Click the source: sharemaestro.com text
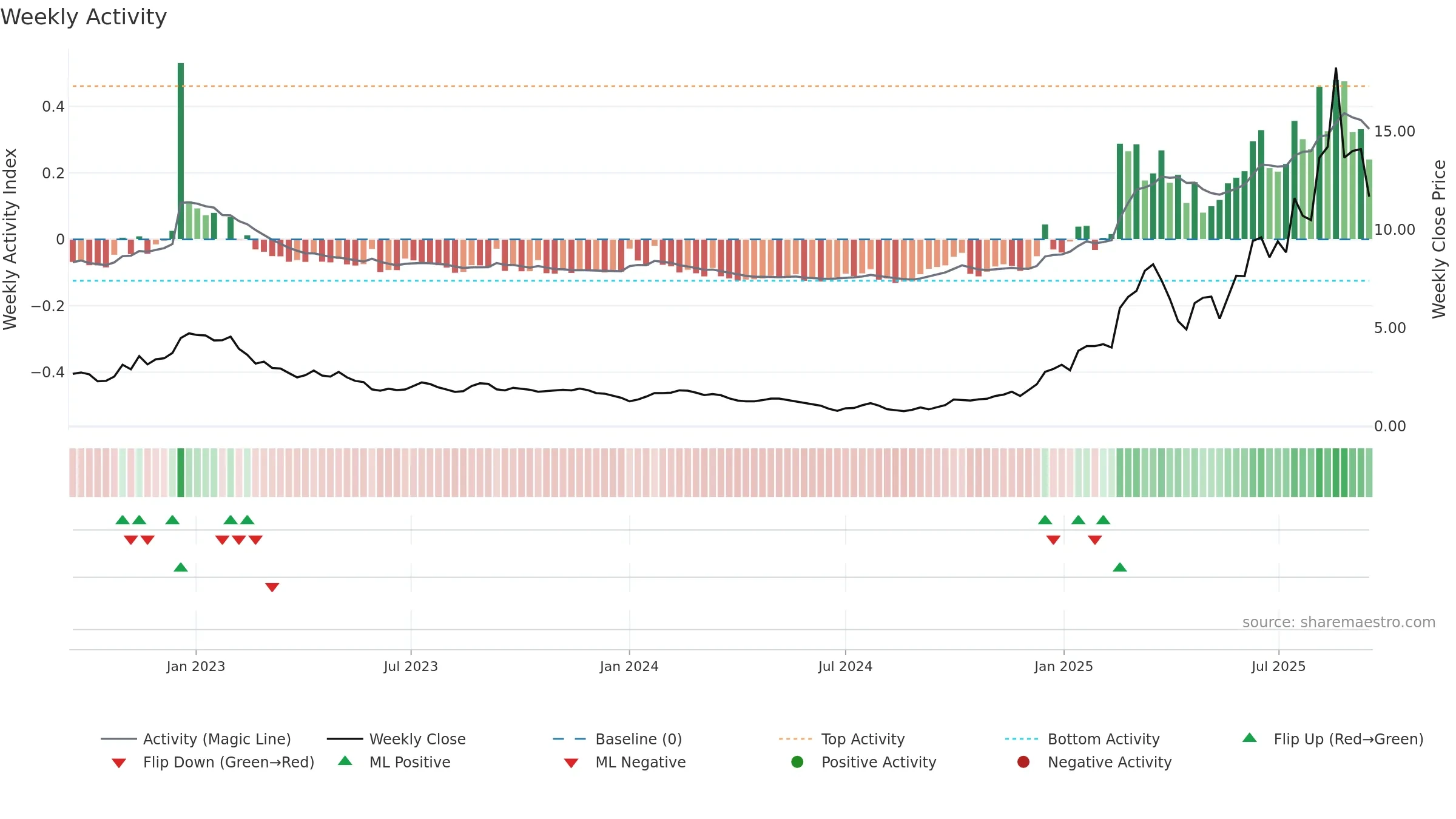 tap(1339, 622)
